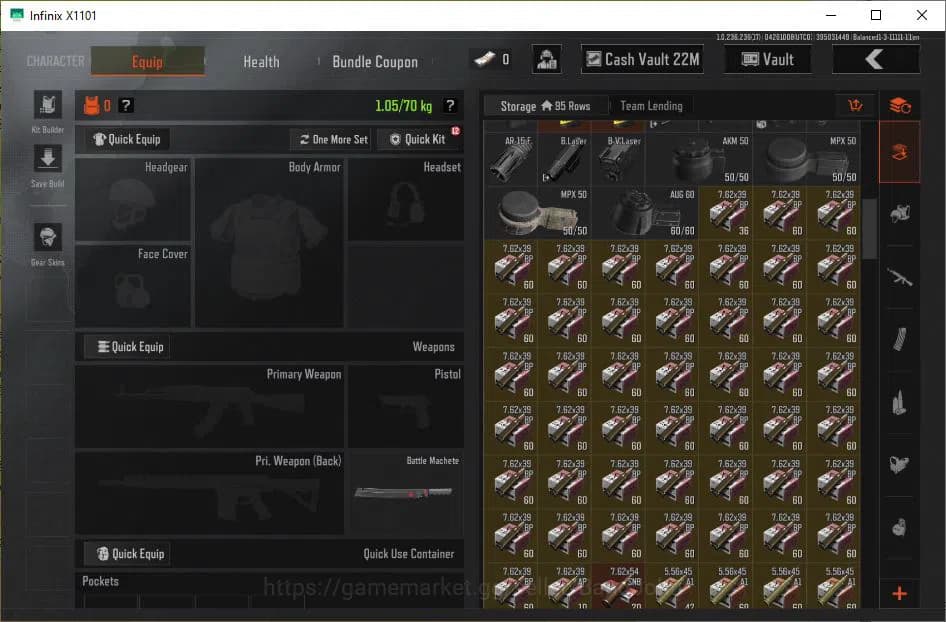Switch to the Health tab
Image resolution: width=946 pixels, height=622 pixels.
[x=260, y=62]
